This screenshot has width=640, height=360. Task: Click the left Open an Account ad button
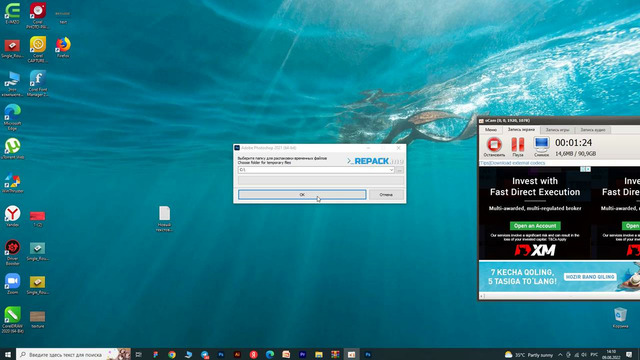[x=535, y=226]
